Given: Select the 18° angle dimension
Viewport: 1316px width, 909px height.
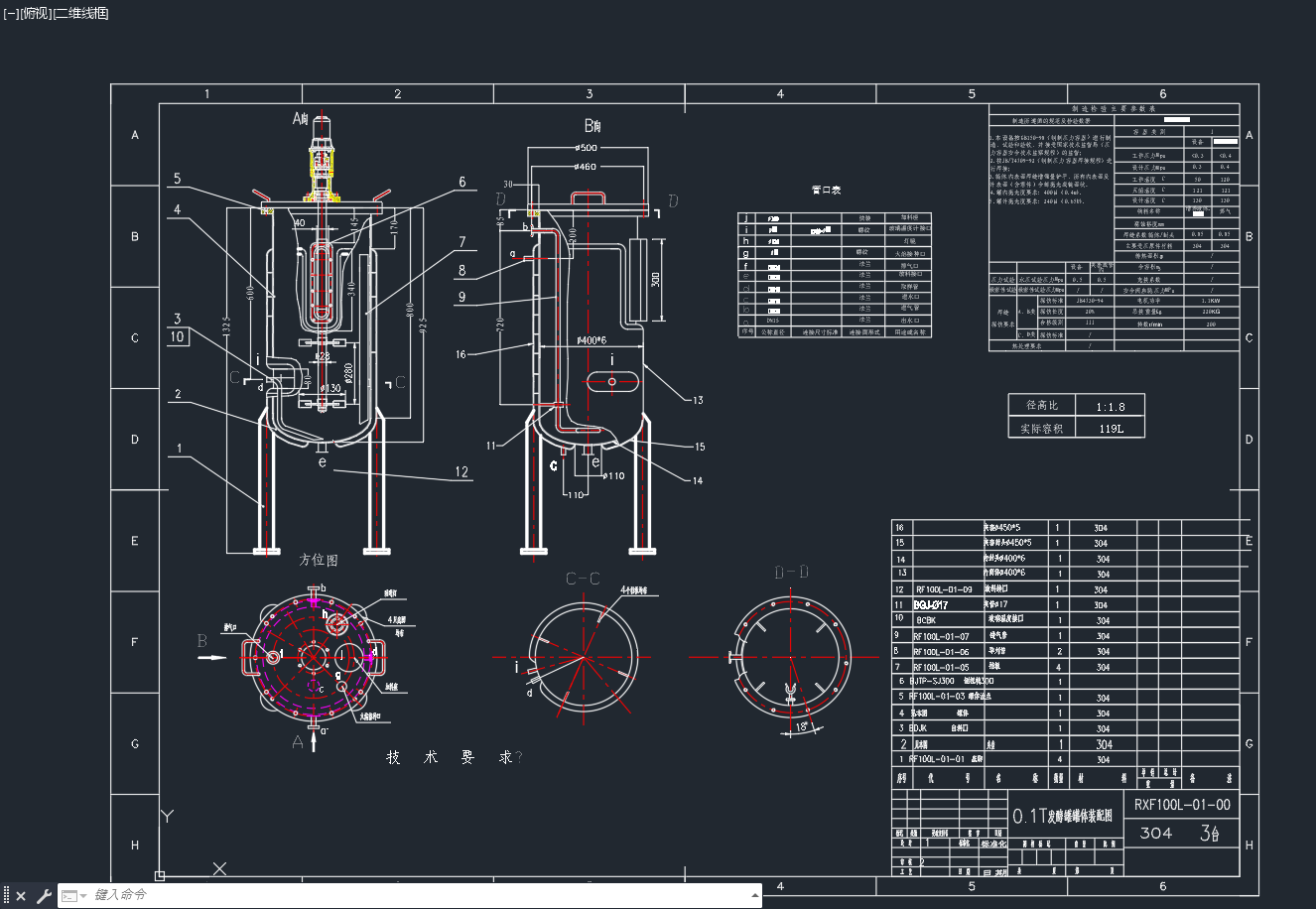Looking at the screenshot, I should pos(802,727).
